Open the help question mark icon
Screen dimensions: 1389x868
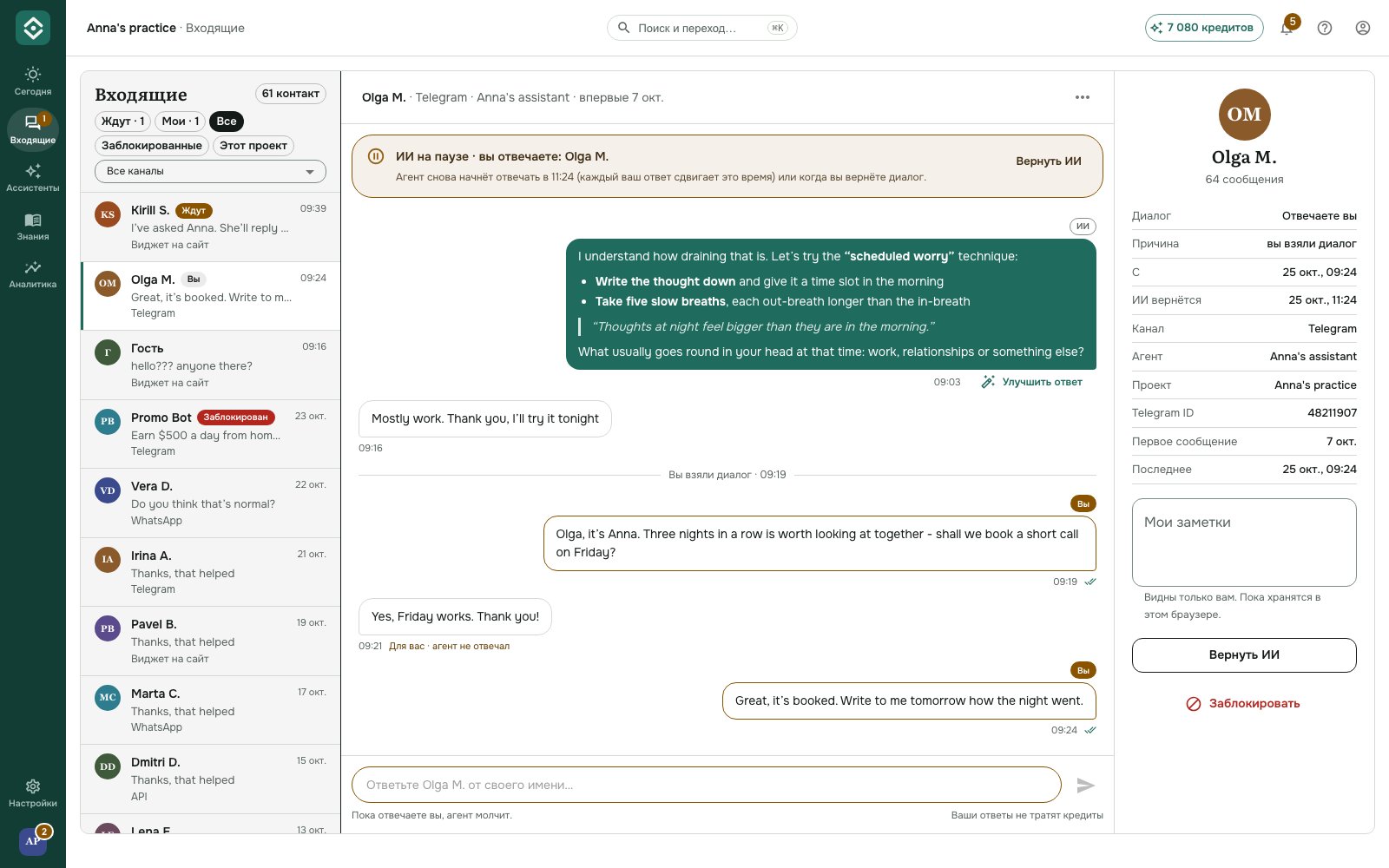tap(1325, 28)
